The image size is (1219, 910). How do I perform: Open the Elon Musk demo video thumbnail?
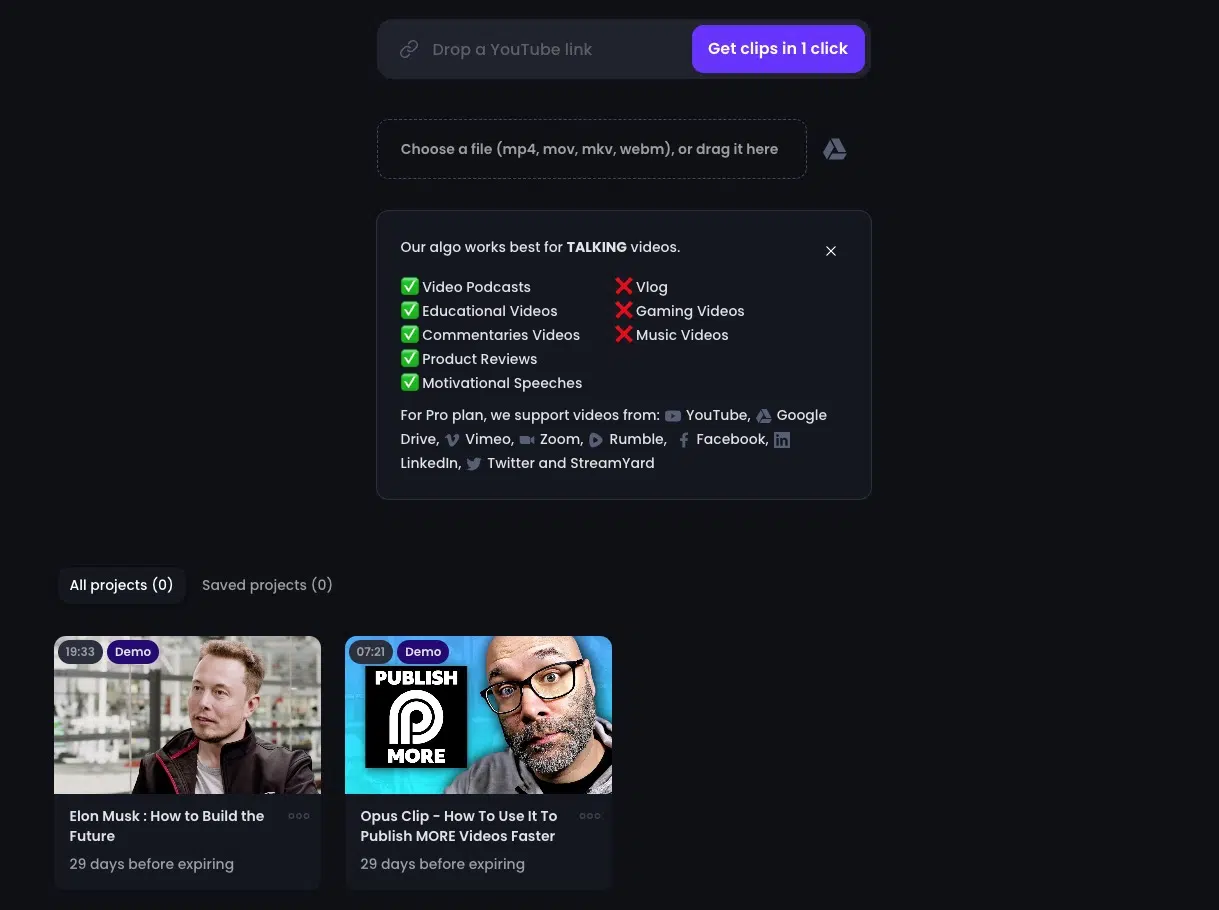click(187, 715)
